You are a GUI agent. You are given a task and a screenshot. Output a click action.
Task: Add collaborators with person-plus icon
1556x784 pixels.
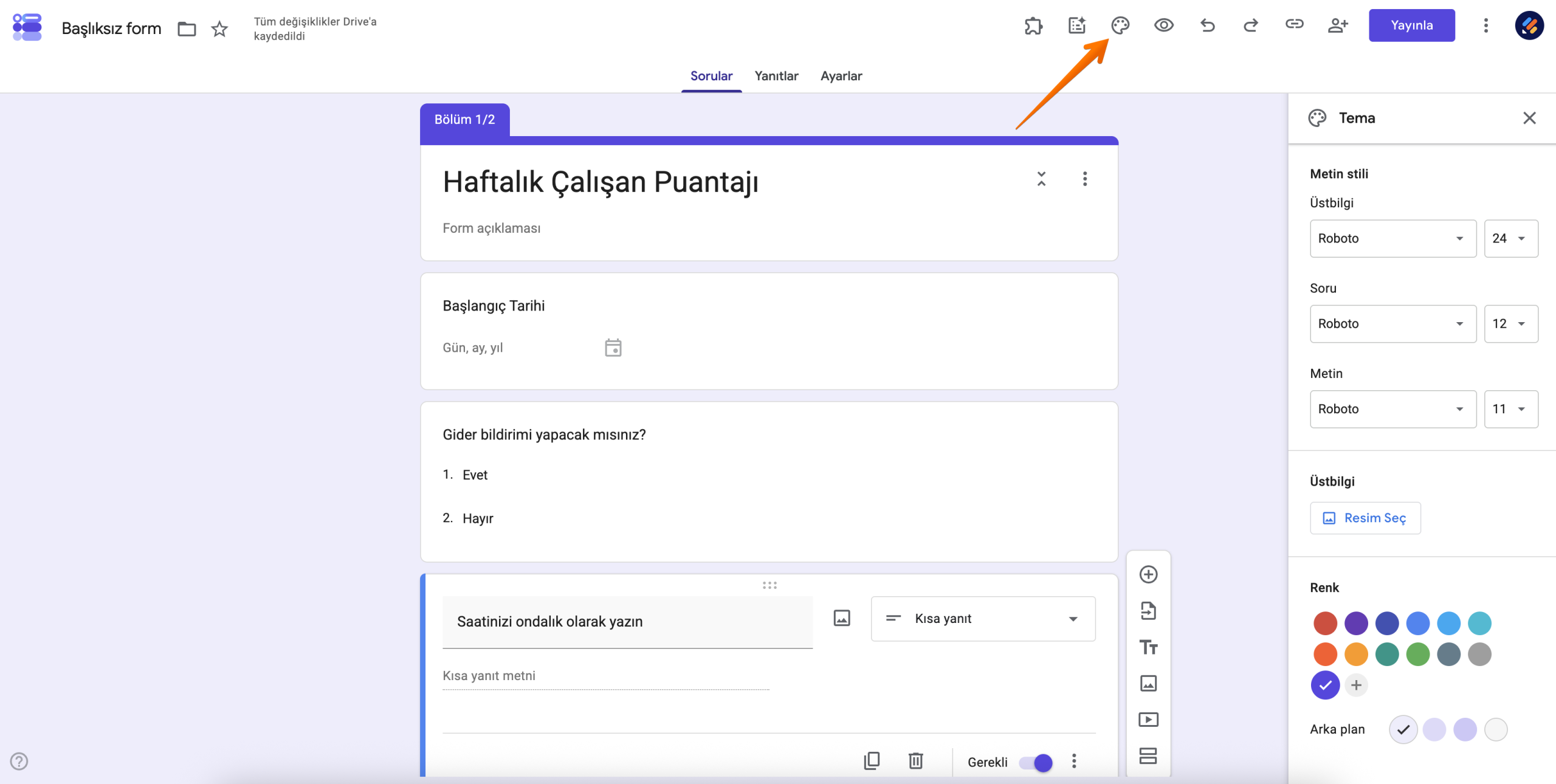click(1338, 26)
